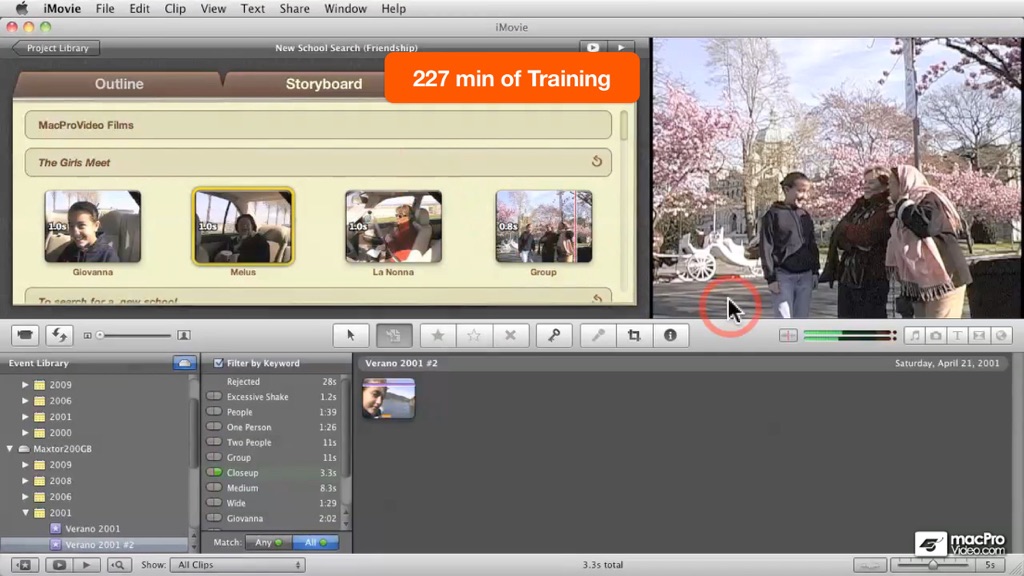This screenshot has height=576, width=1024.
Task: Open the Share menu
Action: point(295,8)
